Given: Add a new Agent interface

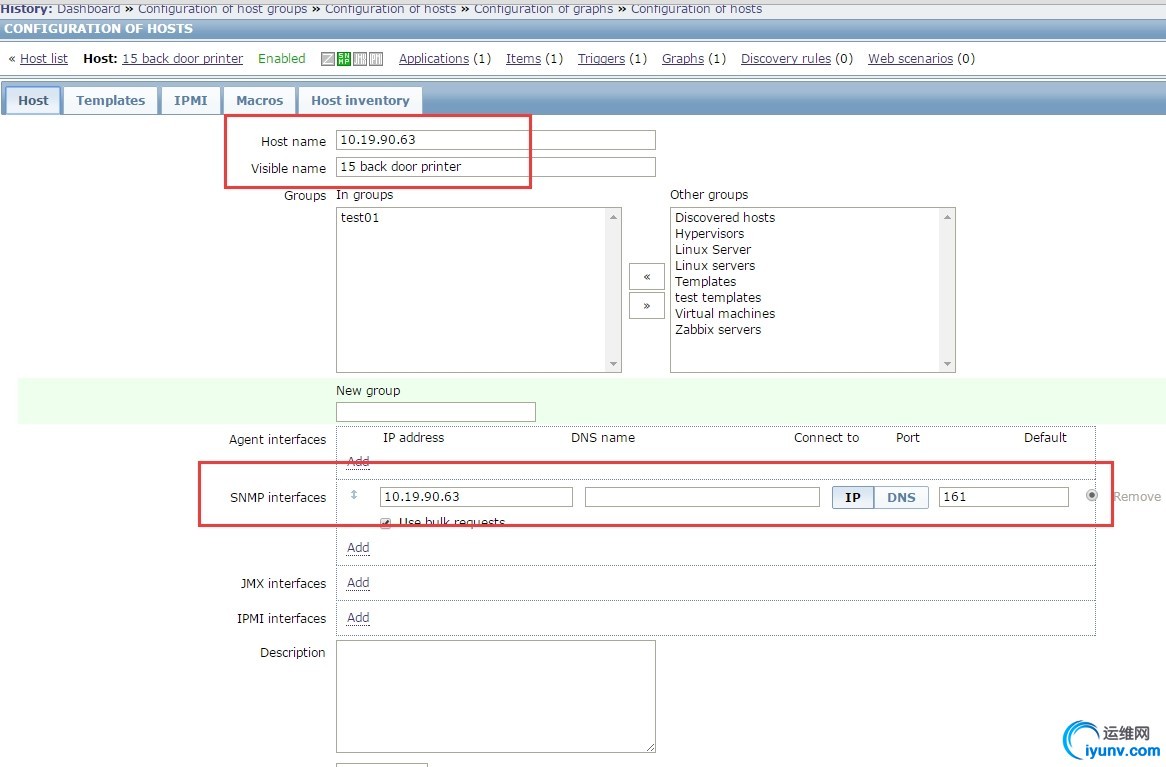Looking at the screenshot, I should 358,461.
